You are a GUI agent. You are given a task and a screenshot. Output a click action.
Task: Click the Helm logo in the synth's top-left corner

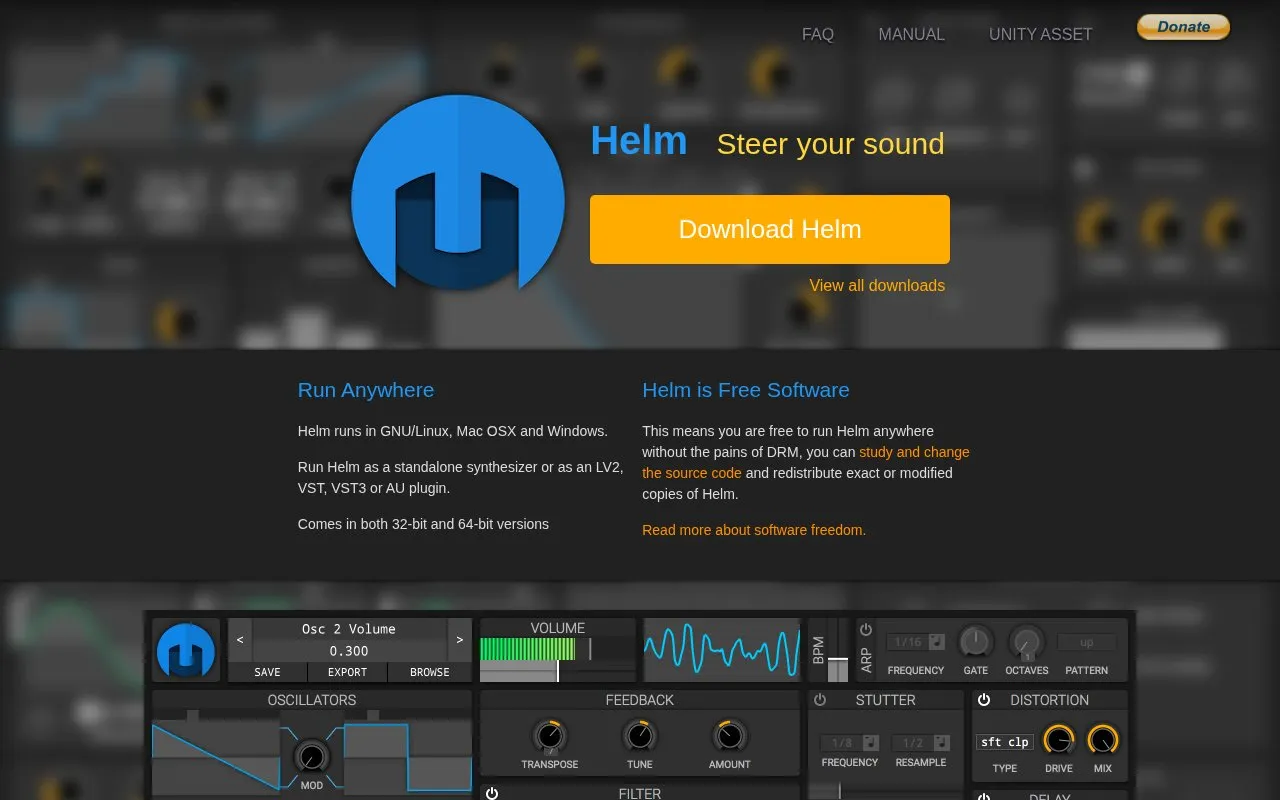186,650
